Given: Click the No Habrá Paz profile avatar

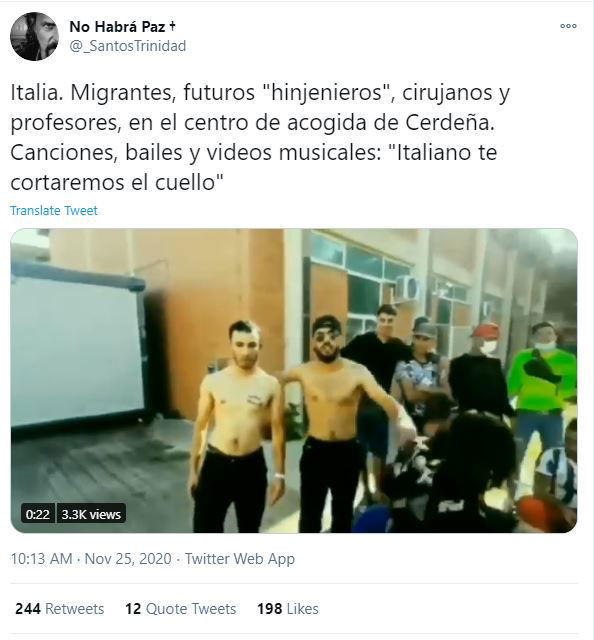Looking at the screenshot, I should [34, 36].
